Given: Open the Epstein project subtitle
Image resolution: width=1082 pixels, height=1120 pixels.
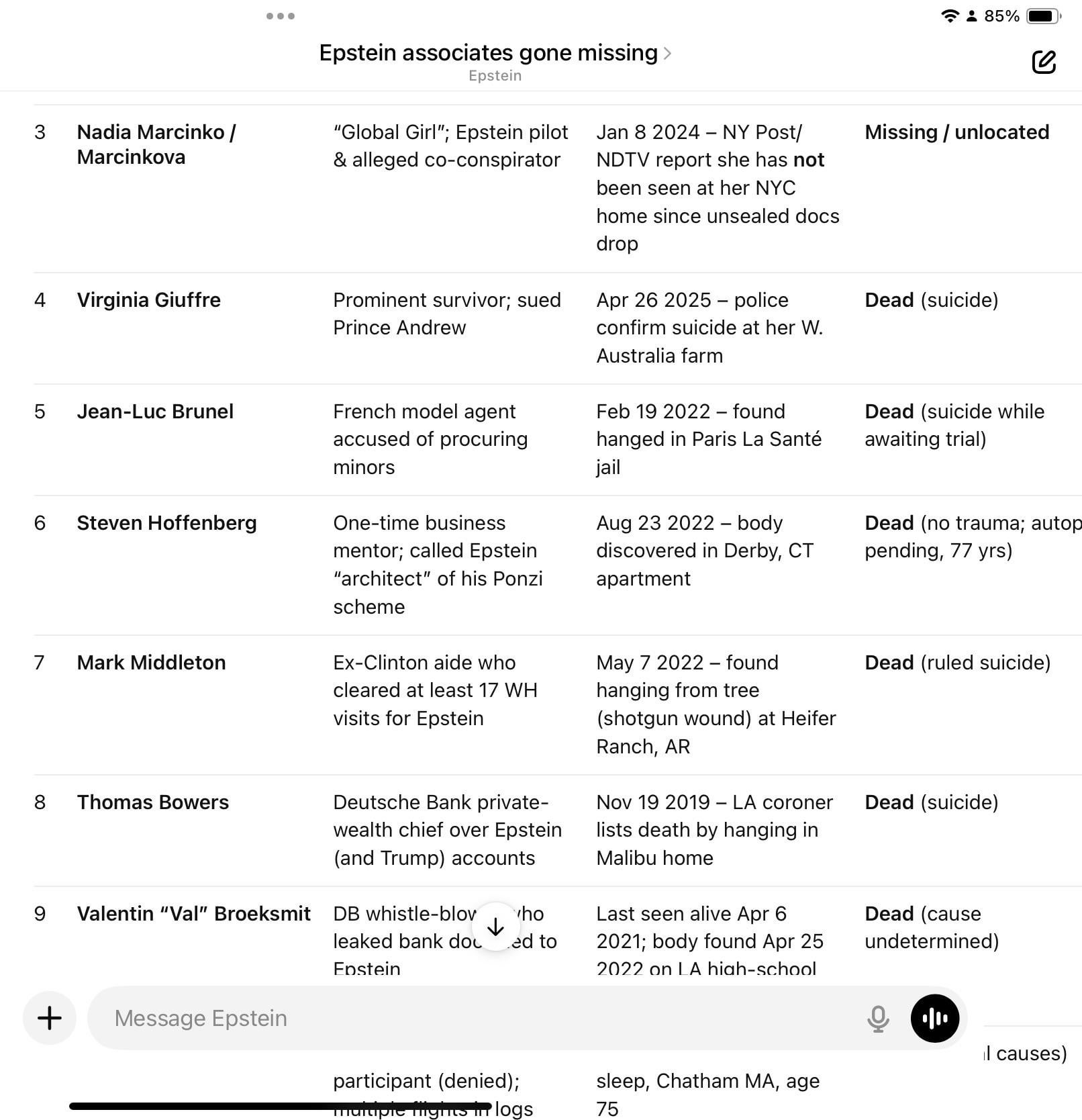Looking at the screenshot, I should tap(495, 75).
